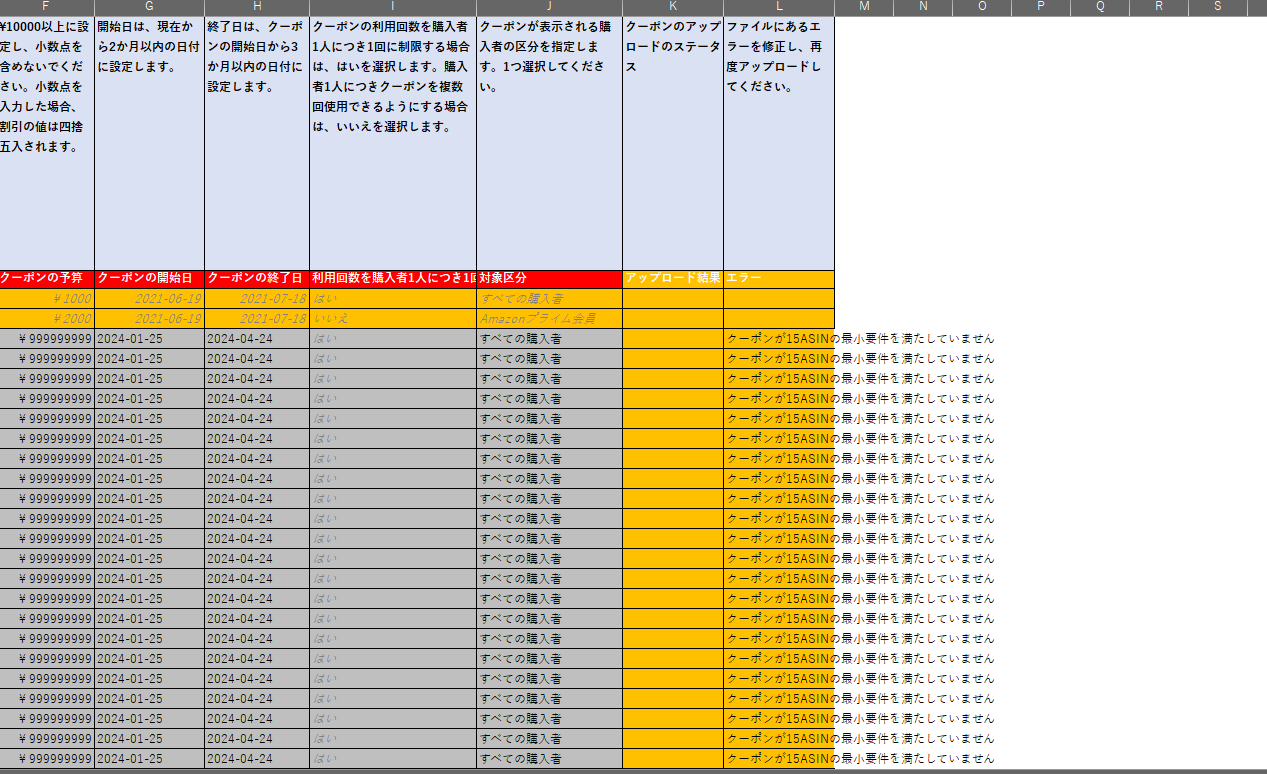Click the エラー header cell
The image size is (1267, 774).
pyautogui.click(x=779, y=278)
